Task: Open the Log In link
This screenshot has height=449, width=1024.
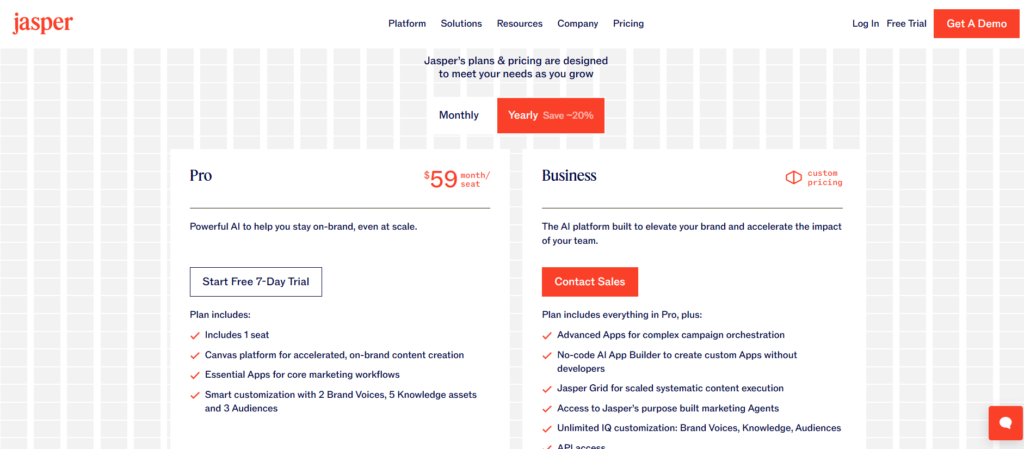Action: (866, 23)
